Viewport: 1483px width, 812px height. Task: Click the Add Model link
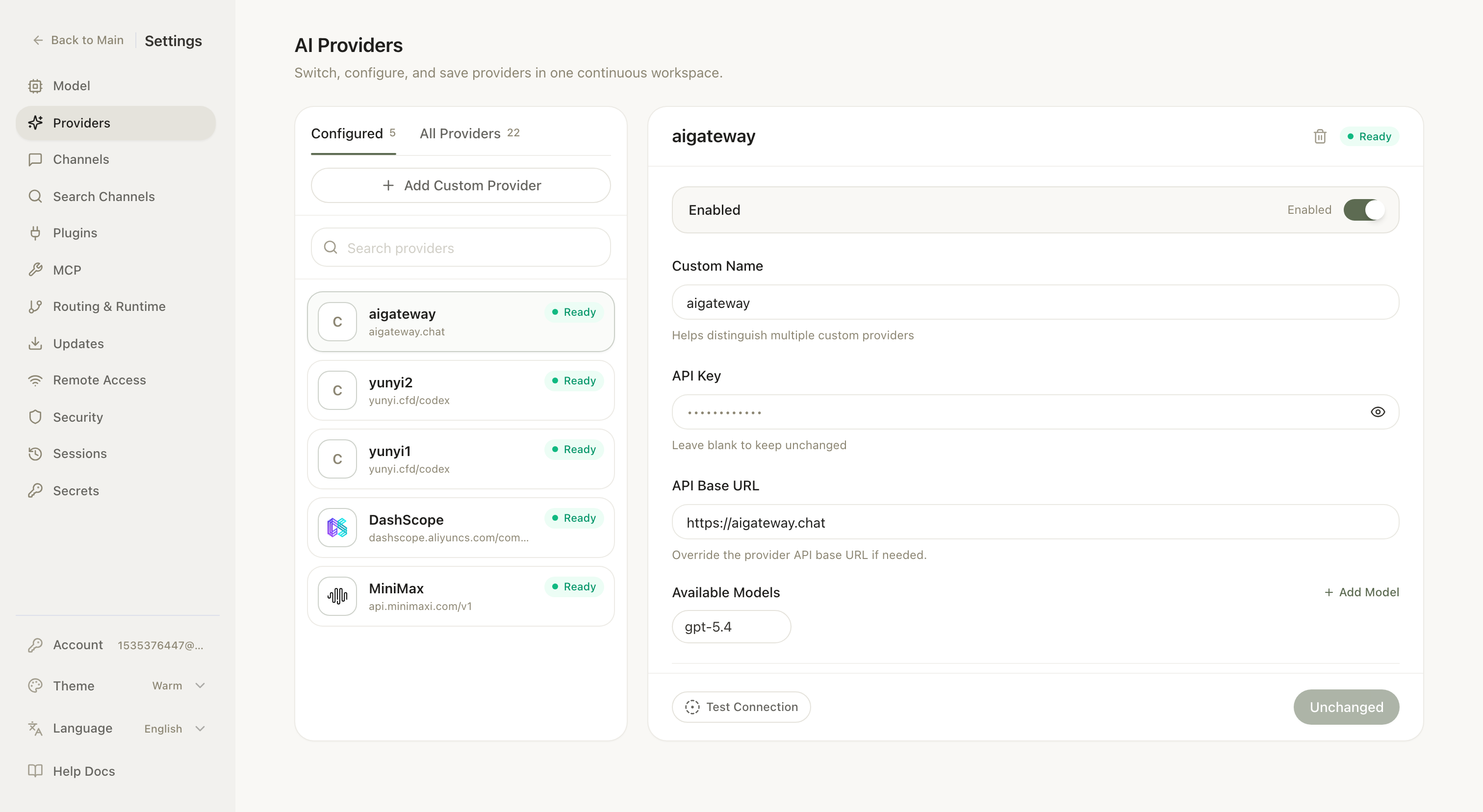(x=1361, y=592)
